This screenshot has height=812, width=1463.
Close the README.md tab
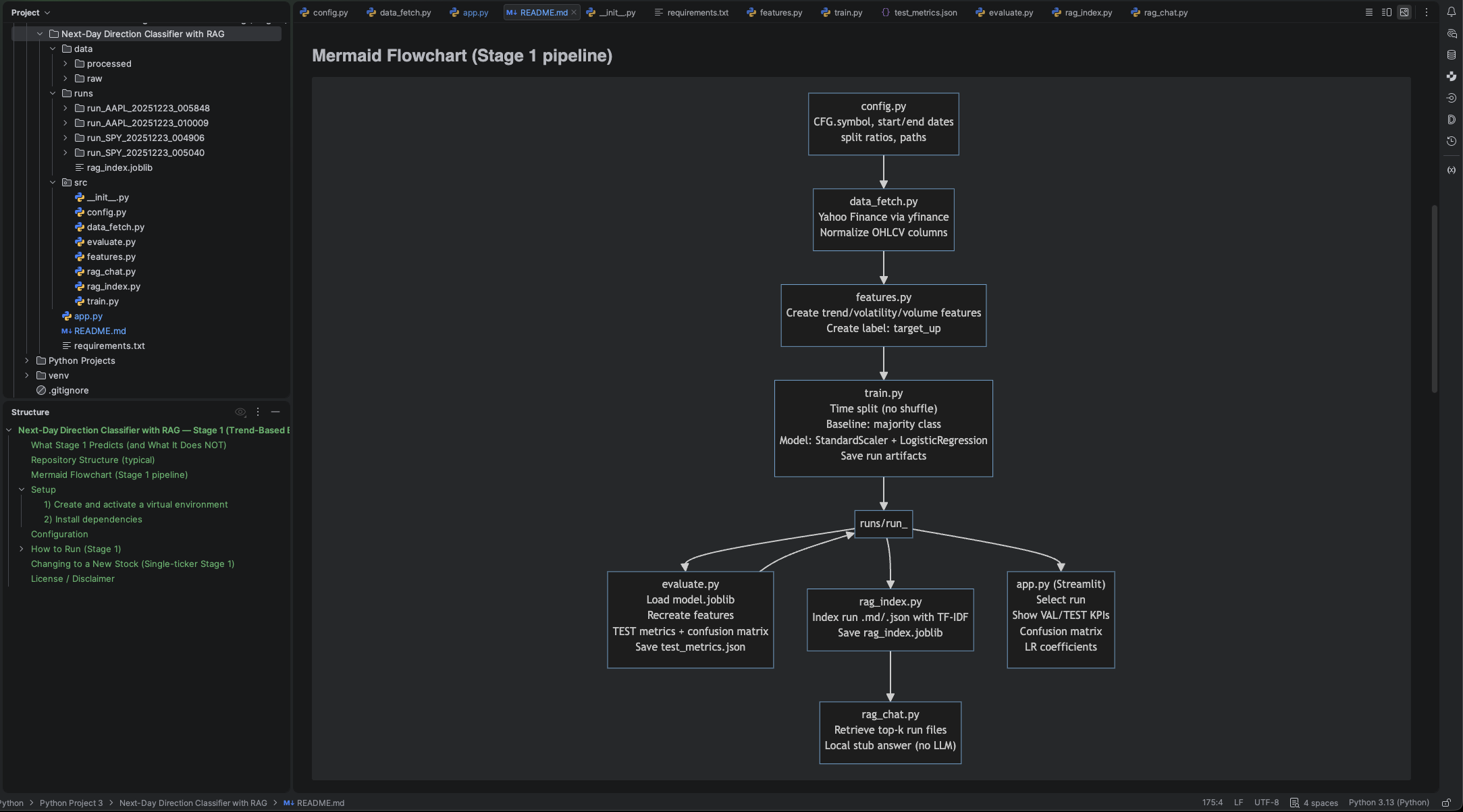573,12
